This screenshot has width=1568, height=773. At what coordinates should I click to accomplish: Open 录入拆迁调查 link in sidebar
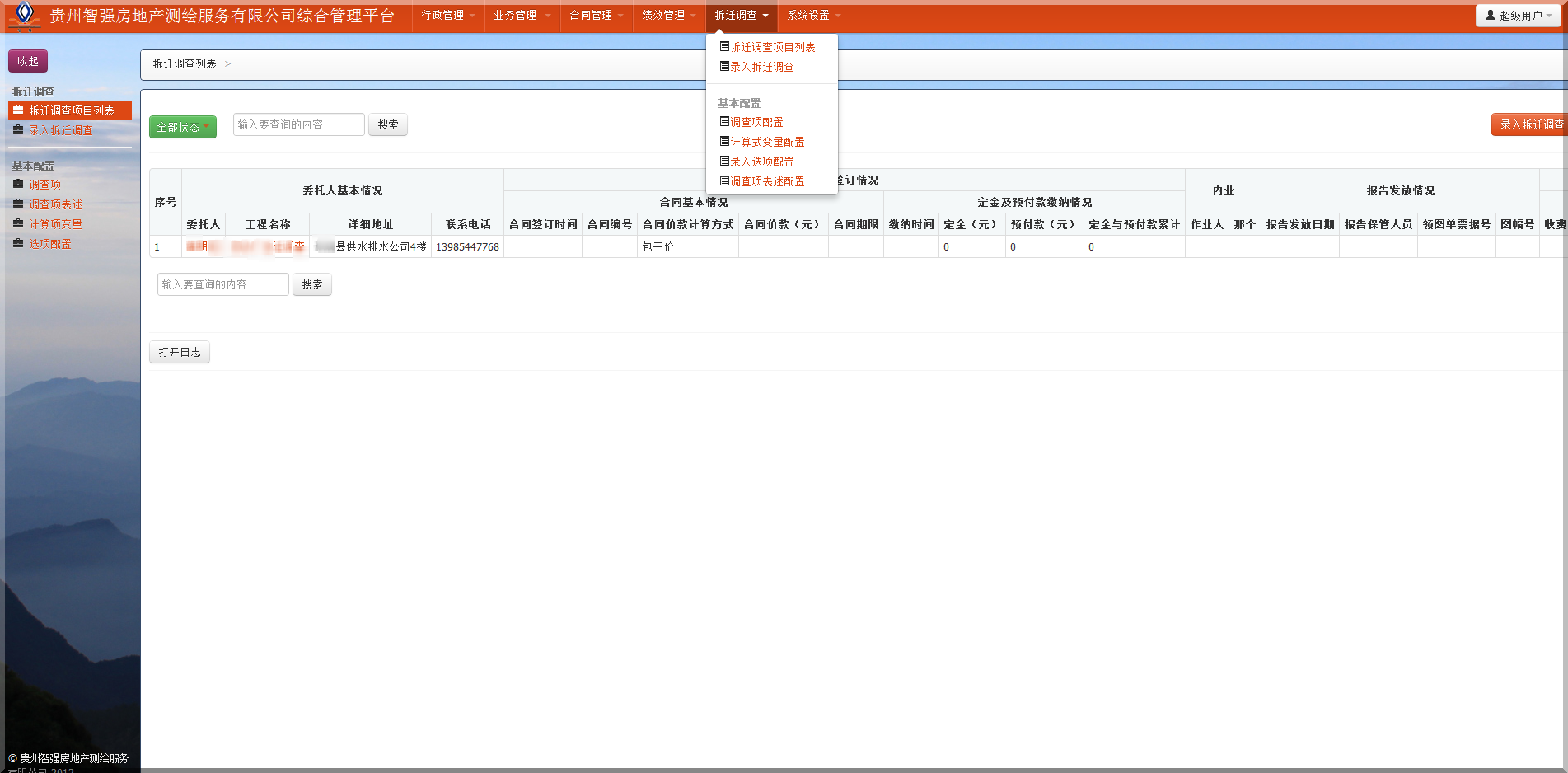pos(61,130)
